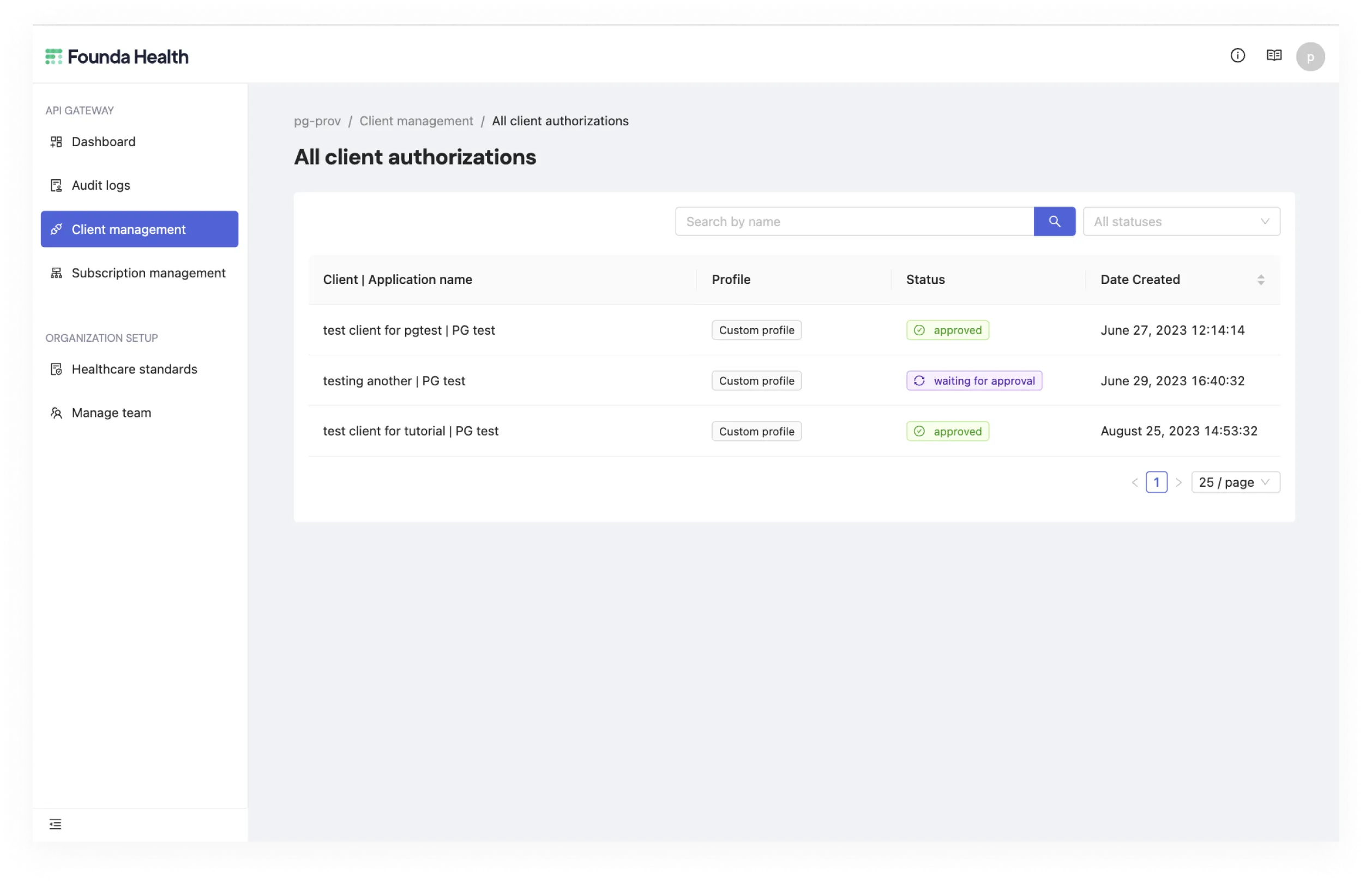Click the previous page arrow
The image size is (1372, 883).
[x=1134, y=483]
